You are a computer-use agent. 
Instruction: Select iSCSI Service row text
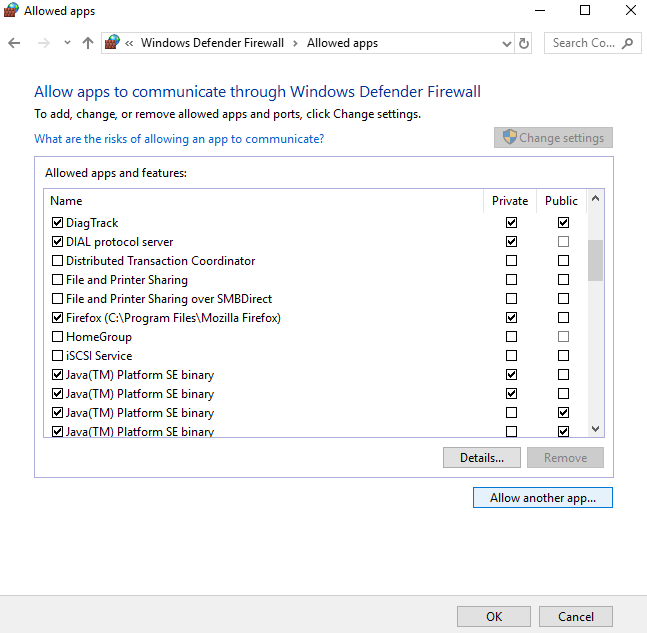point(99,356)
